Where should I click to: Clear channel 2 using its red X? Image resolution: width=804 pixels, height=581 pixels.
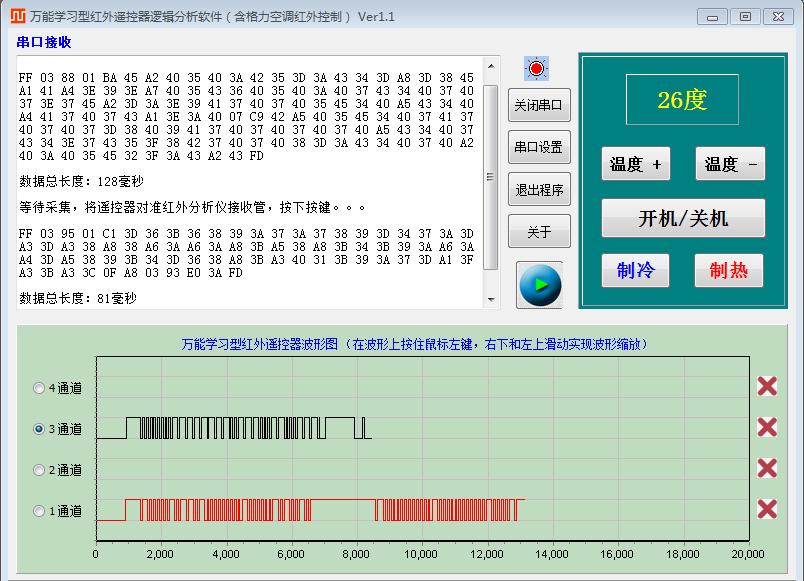coord(767,469)
